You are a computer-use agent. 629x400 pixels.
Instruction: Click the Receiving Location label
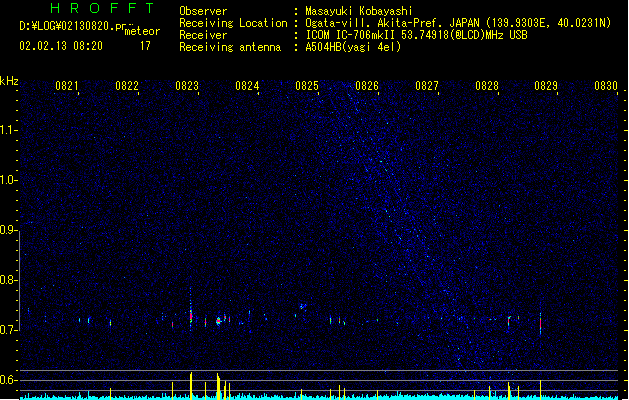(x=233, y=23)
